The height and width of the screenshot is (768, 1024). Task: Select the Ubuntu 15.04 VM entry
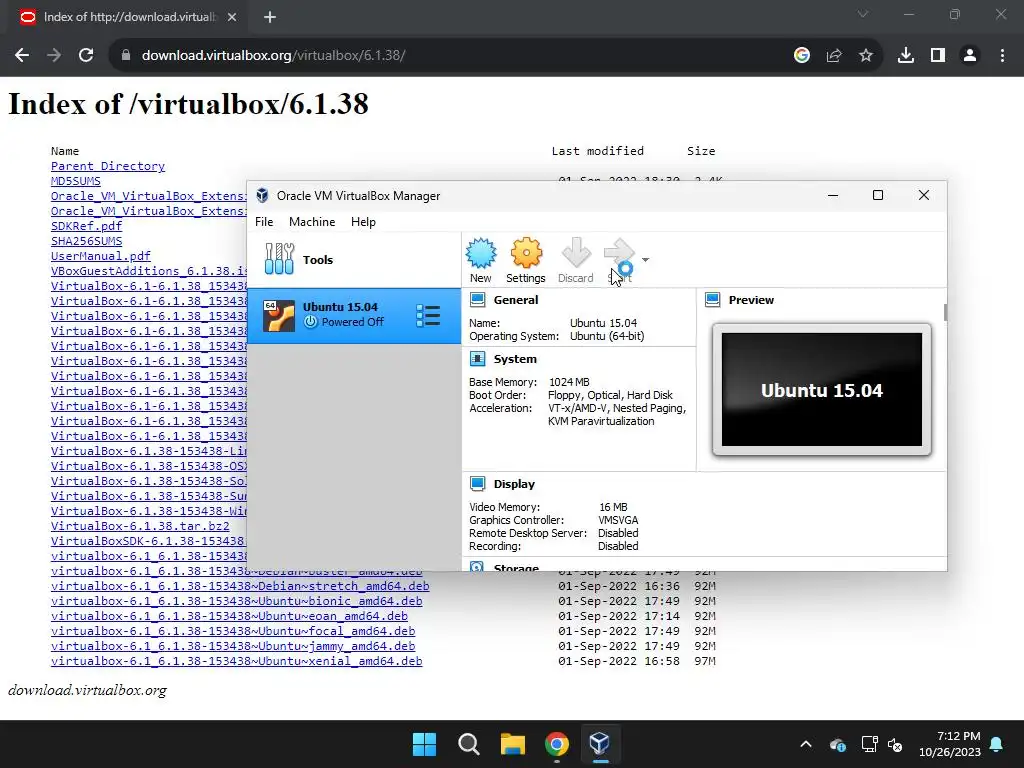coord(354,315)
